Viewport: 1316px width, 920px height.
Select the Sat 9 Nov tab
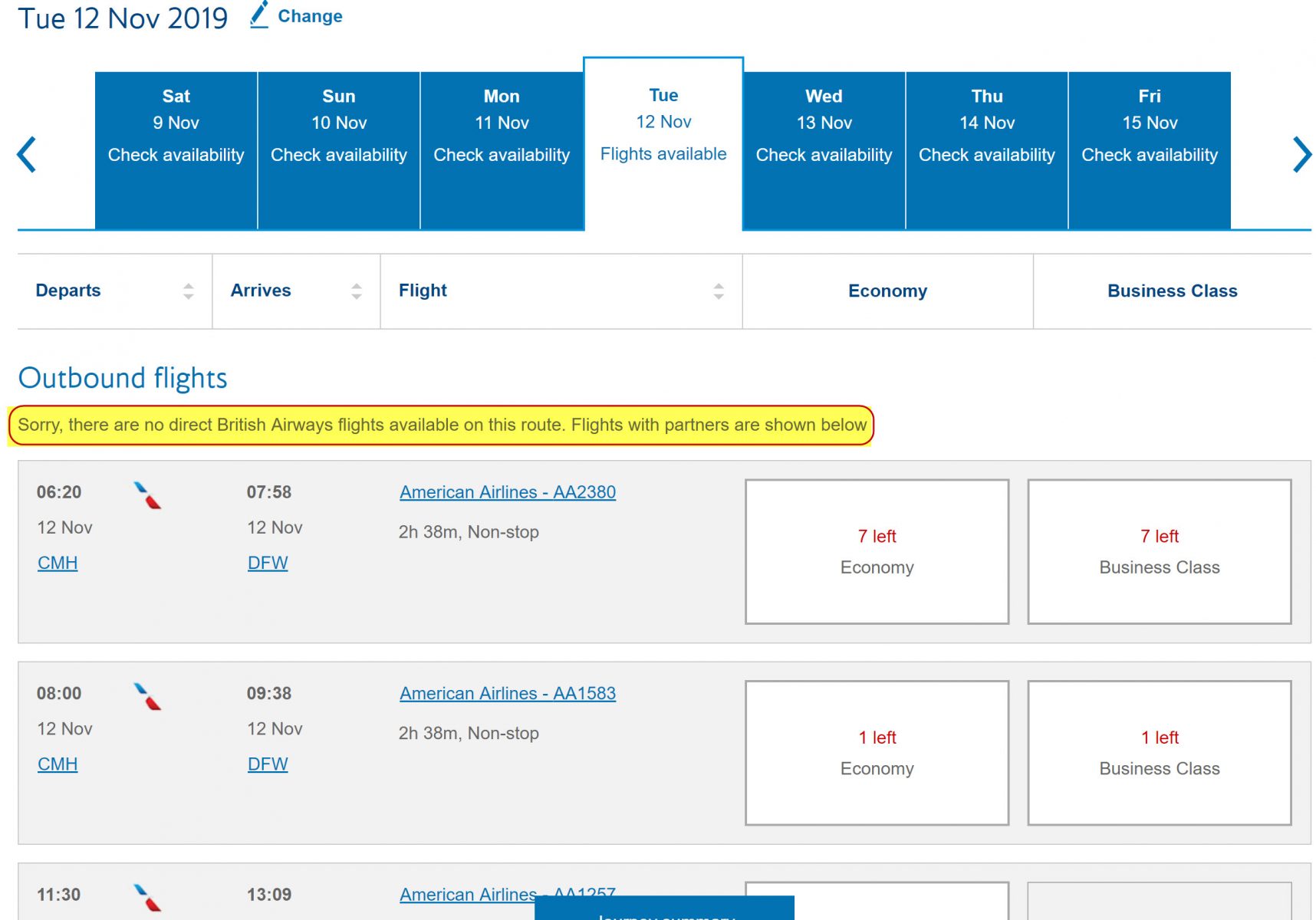click(176, 150)
